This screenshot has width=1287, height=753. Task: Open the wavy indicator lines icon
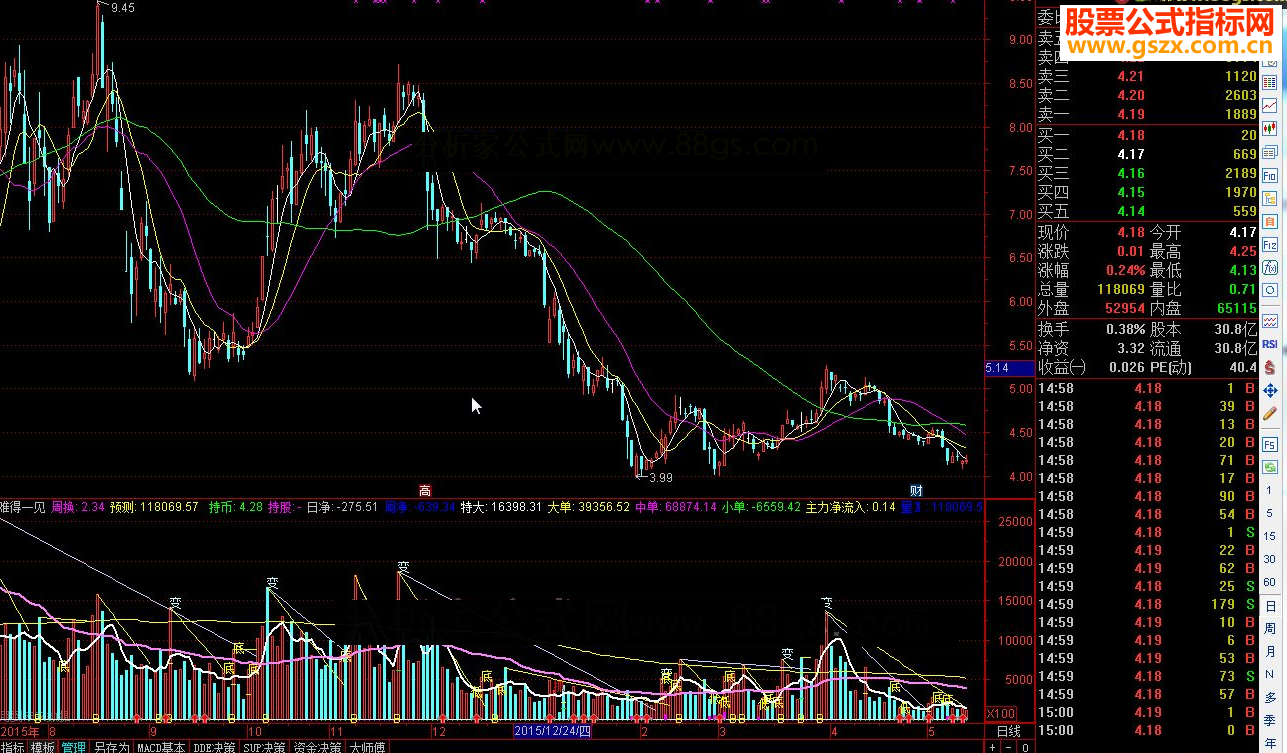1270,320
